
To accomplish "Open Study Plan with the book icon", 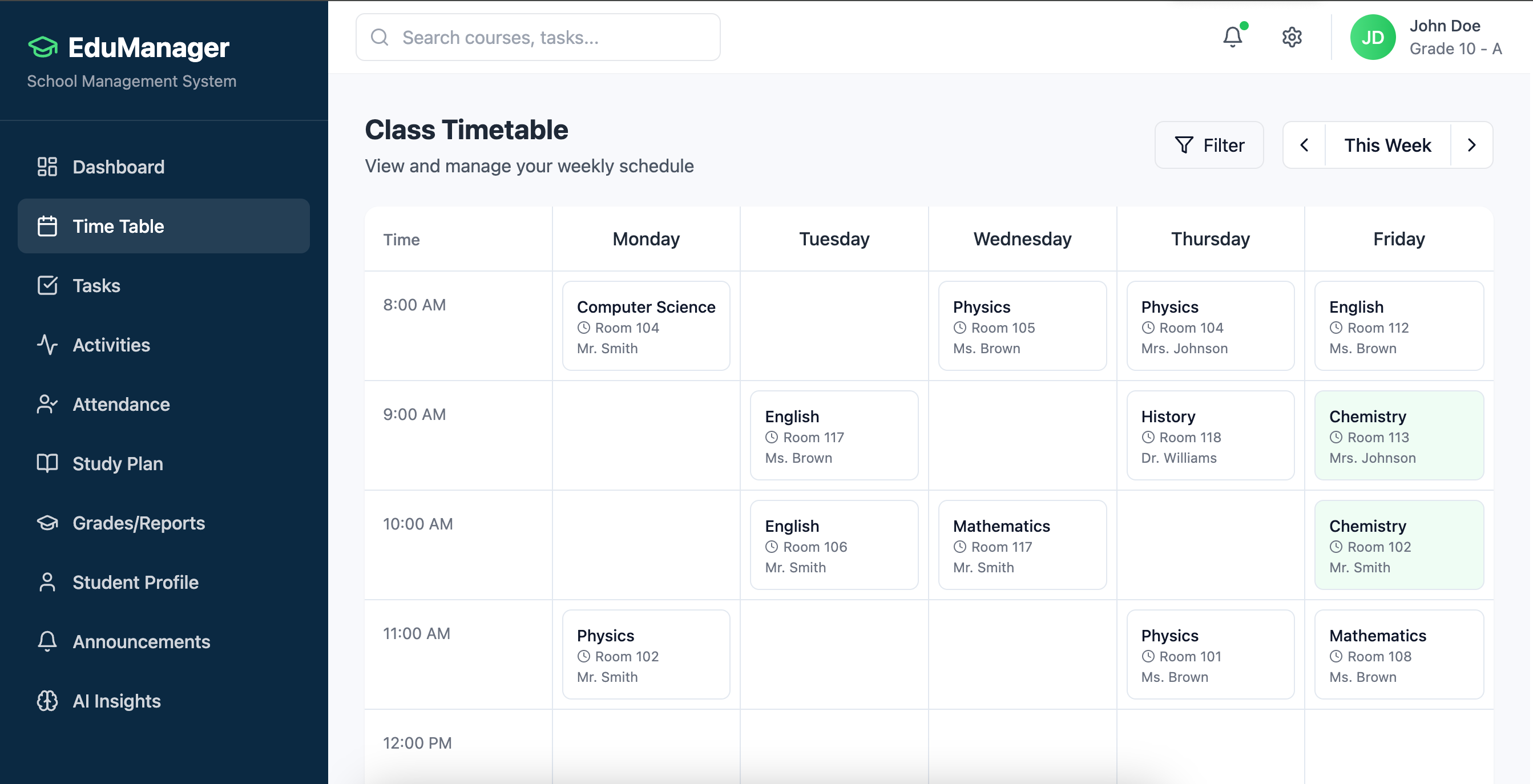I will tap(47, 464).
